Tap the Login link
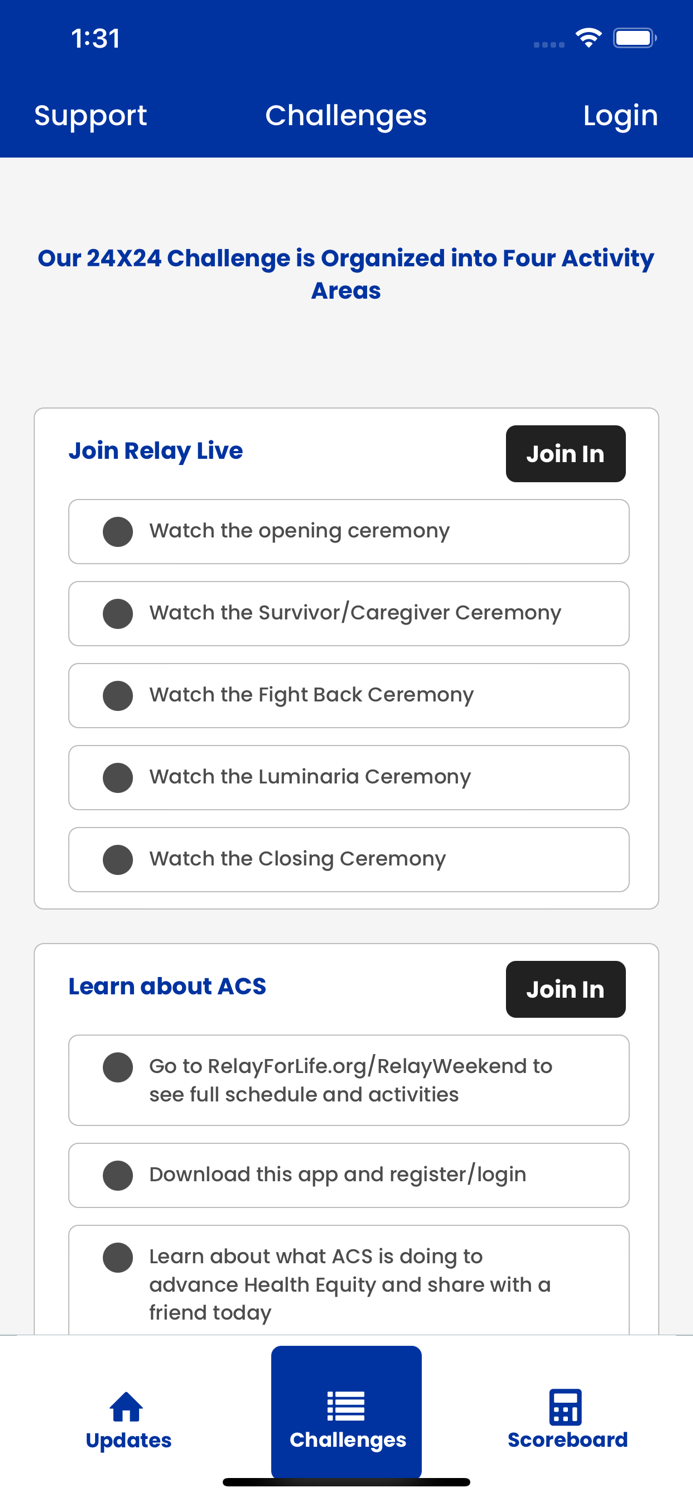693x1500 pixels. point(620,116)
